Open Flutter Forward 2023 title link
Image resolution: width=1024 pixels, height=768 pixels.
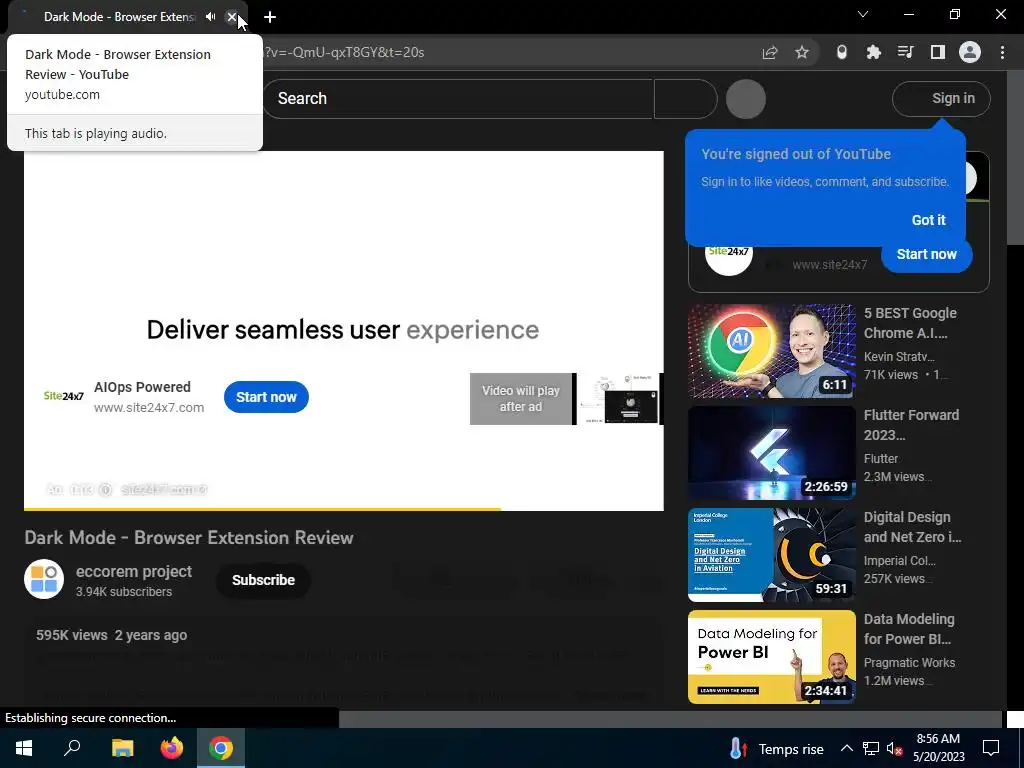point(911,424)
